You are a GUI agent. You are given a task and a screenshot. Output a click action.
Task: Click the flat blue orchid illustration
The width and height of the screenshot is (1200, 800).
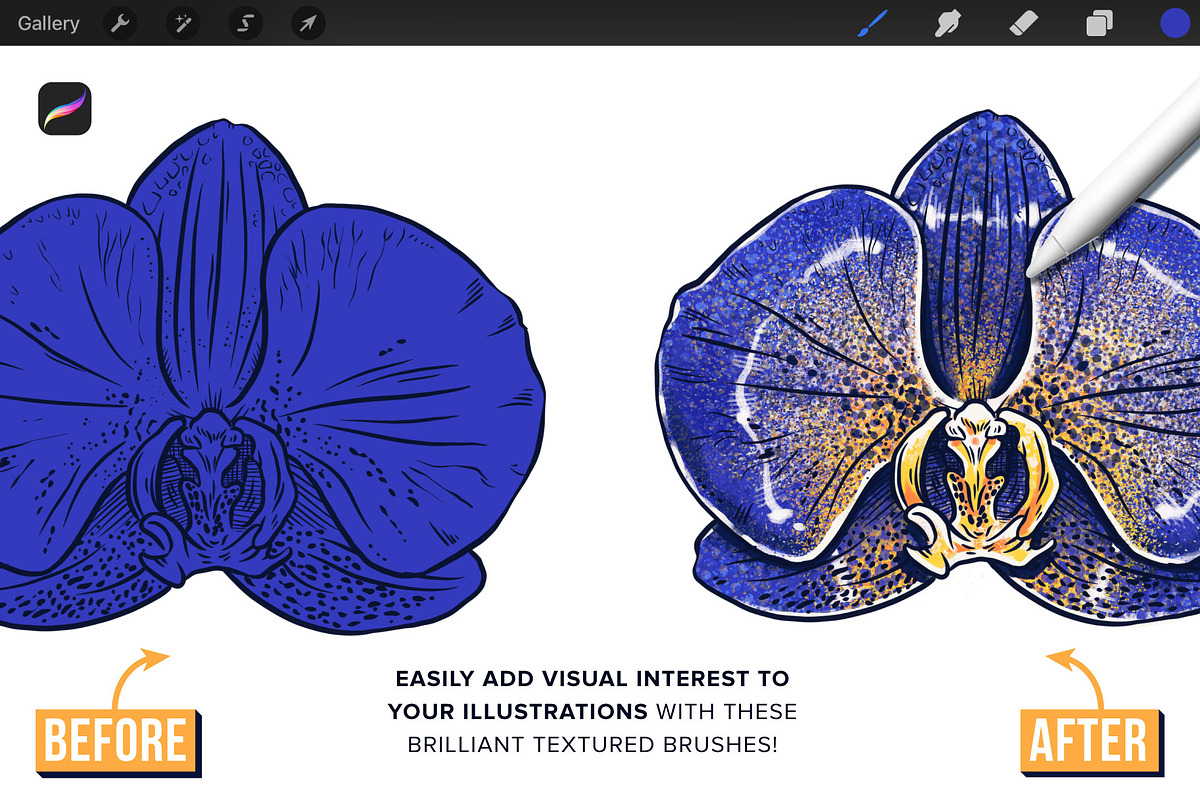click(x=270, y=375)
